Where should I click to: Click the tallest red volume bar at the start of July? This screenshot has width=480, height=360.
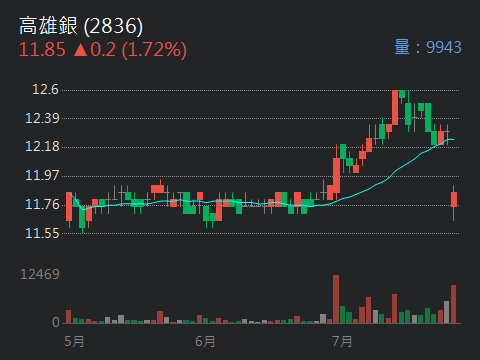pyautogui.click(x=336, y=299)
